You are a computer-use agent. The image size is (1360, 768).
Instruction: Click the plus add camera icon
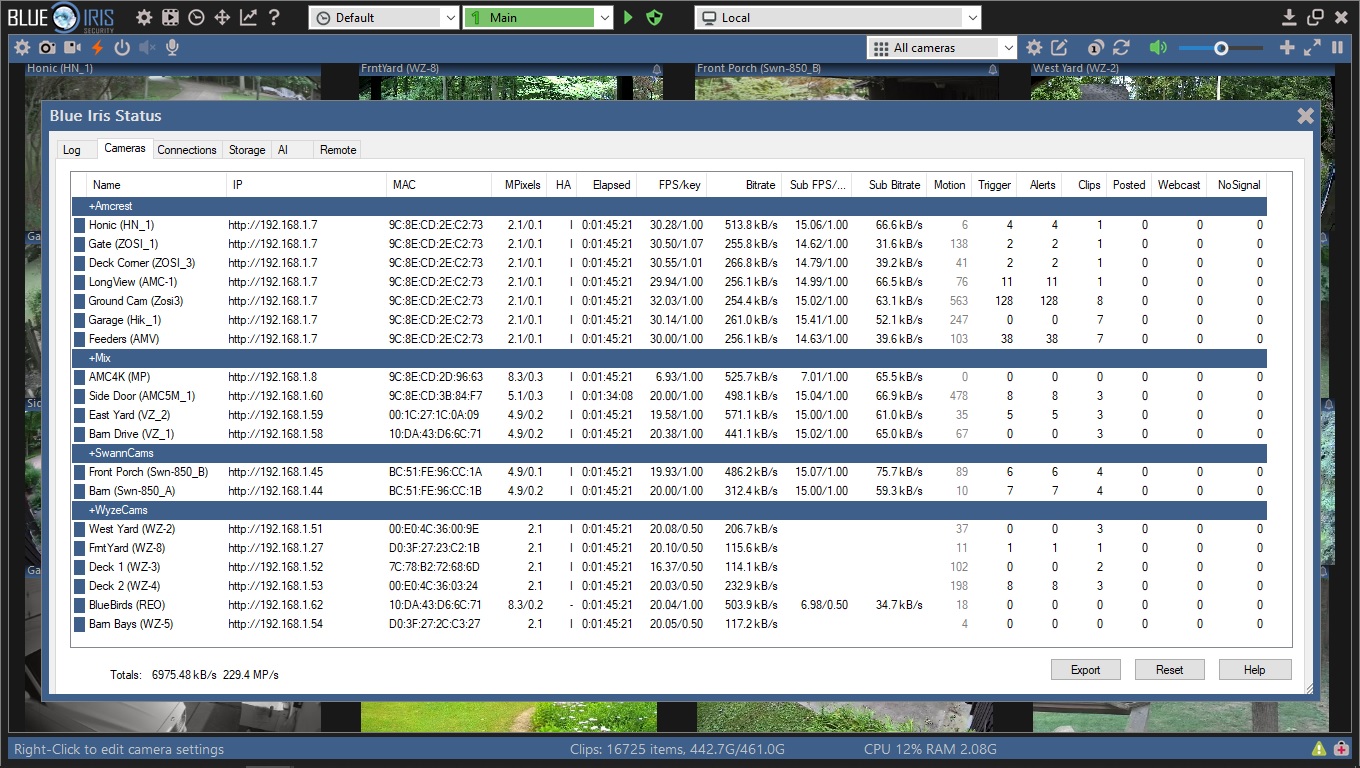click(x=1287, y=47)
